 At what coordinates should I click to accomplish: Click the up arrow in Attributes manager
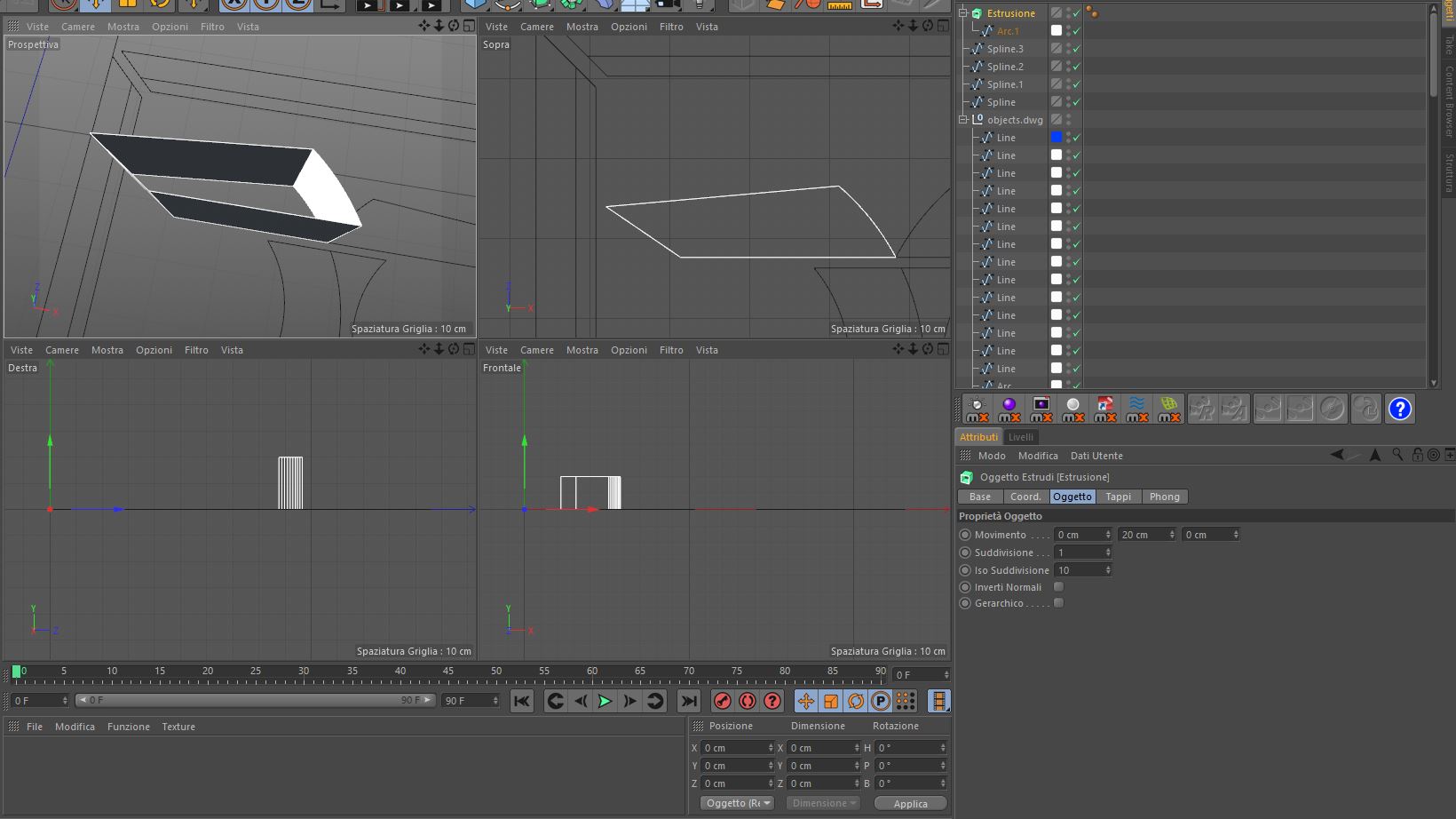coord(1375,455)
